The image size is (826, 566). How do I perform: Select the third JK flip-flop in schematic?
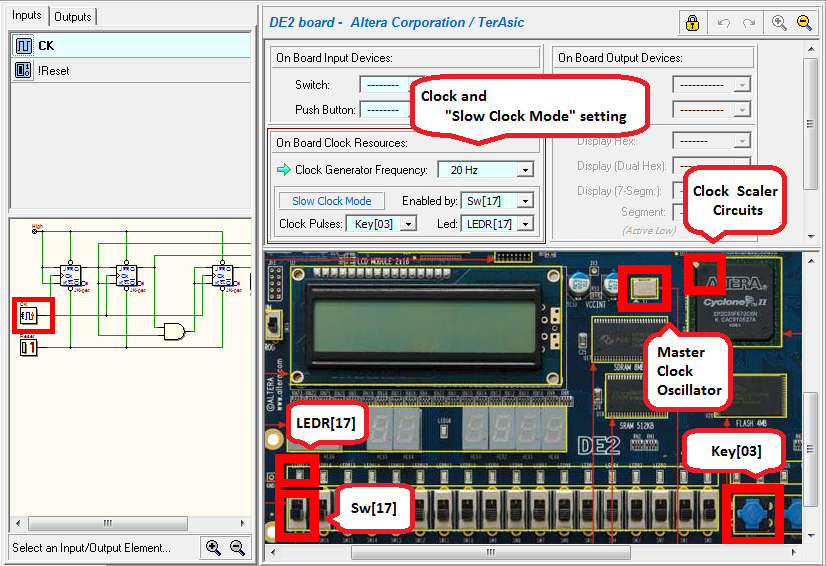[x=222, y=275]
